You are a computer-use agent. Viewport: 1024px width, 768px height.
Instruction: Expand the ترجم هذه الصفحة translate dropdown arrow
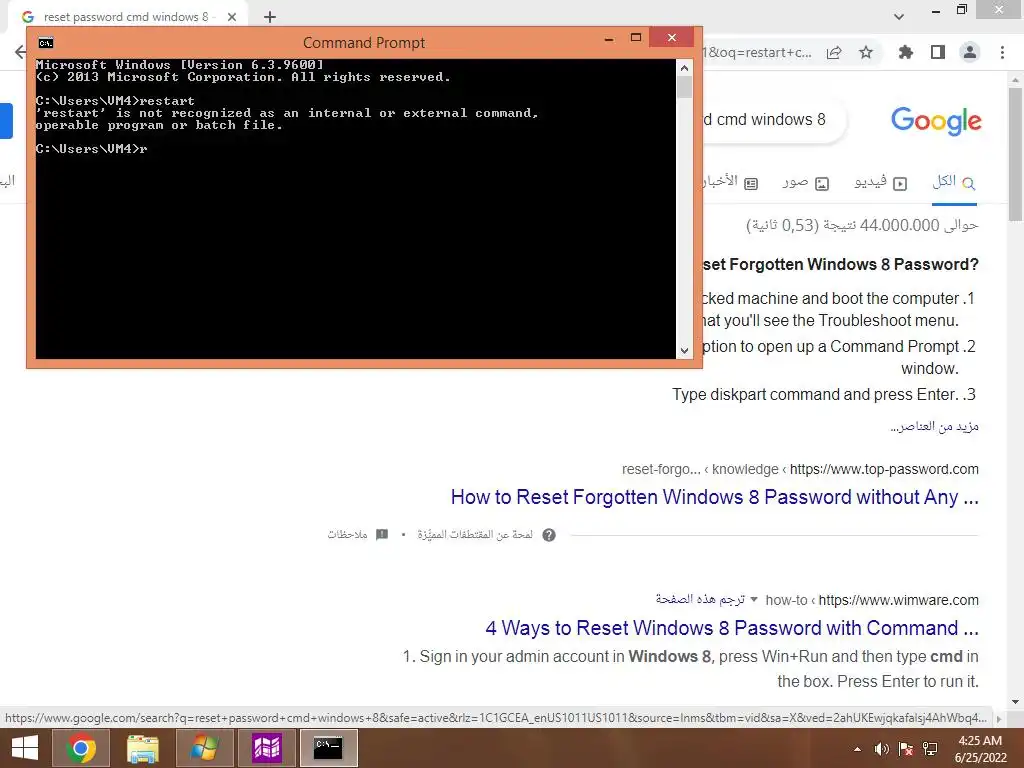(754, 600)
